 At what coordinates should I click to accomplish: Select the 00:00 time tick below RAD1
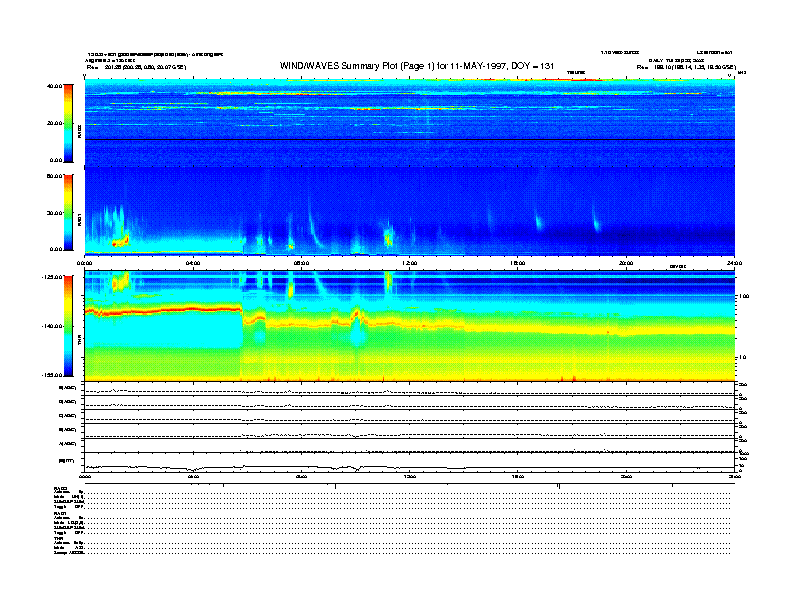coord(86,263)
